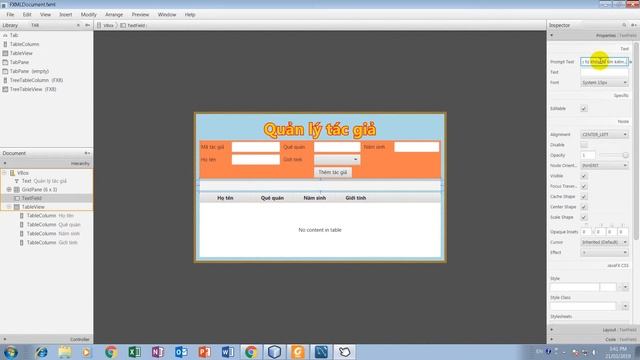Collapse the VBox tree node
The height and width of the screenshot is (360, 640).
point(4,173)
